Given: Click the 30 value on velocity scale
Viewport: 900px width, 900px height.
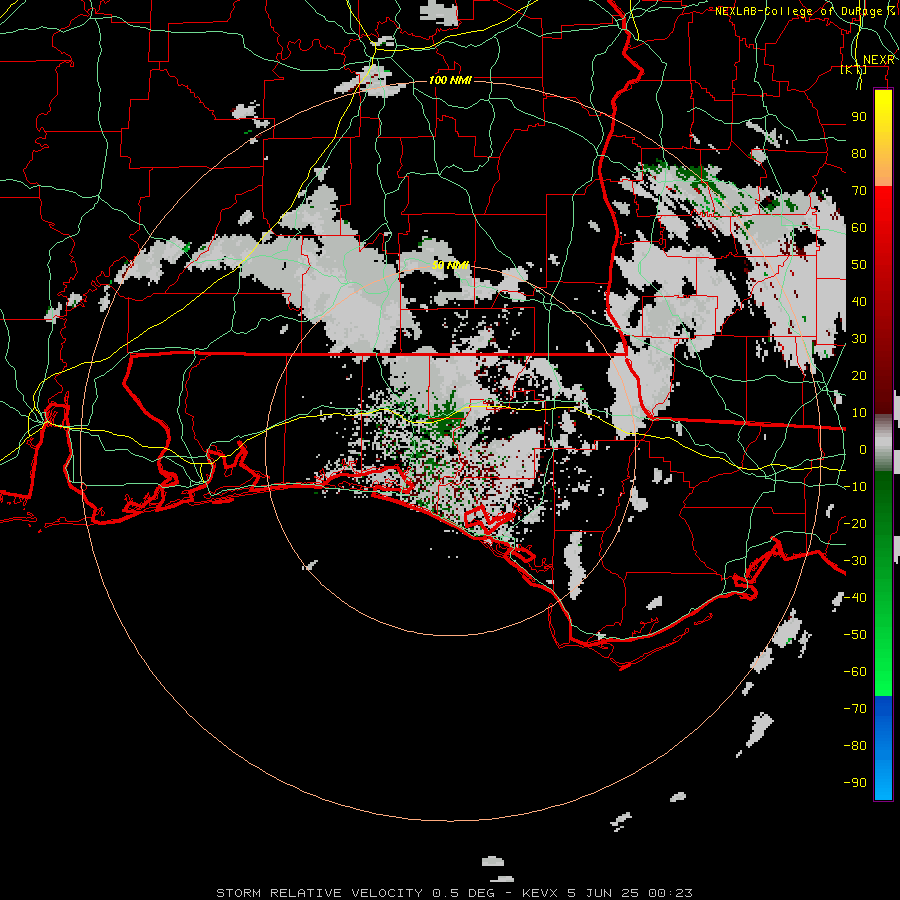Looking at the screenshot, I should 859,339.
